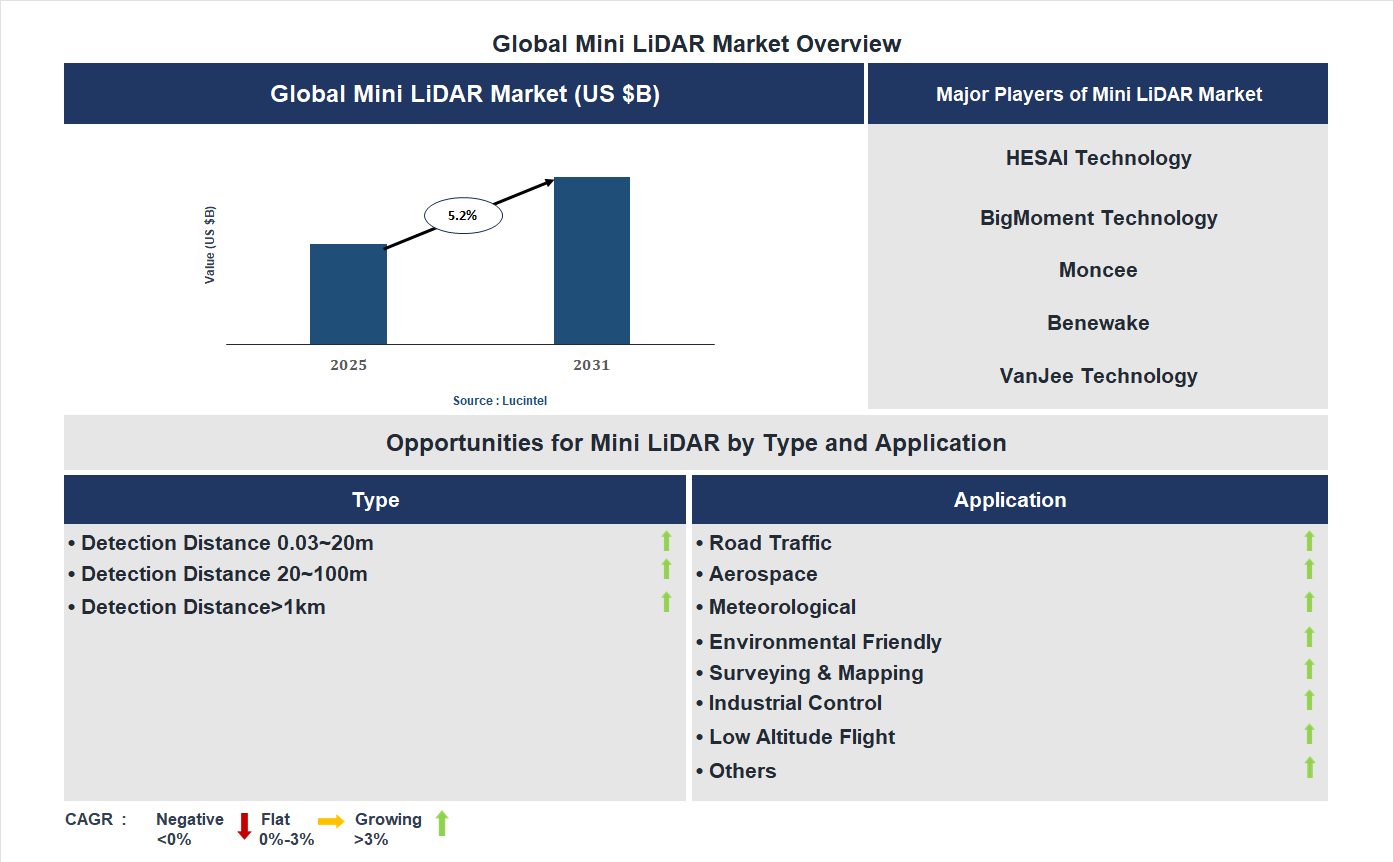The height and width of the screenshot is (862, 1393).
Task: Click the growth arrow next to Others
Action: [1309, 768]
